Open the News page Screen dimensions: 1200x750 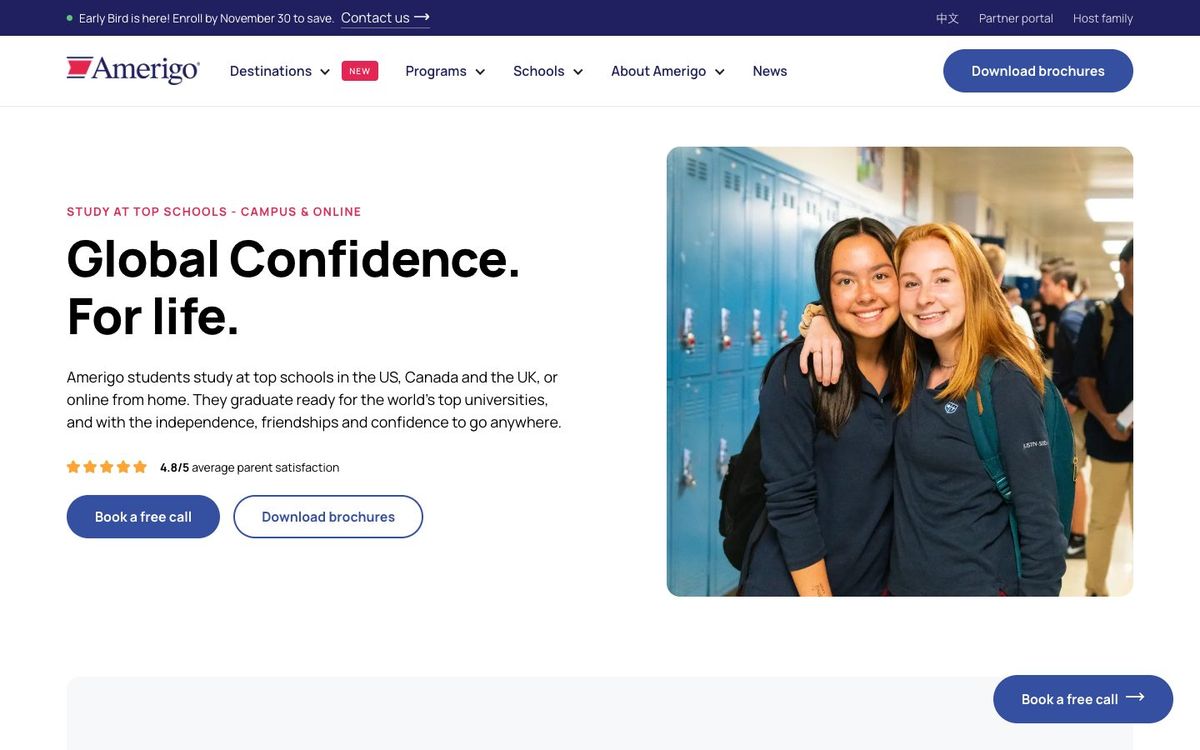pyautogui.click(x=770, y=71)
